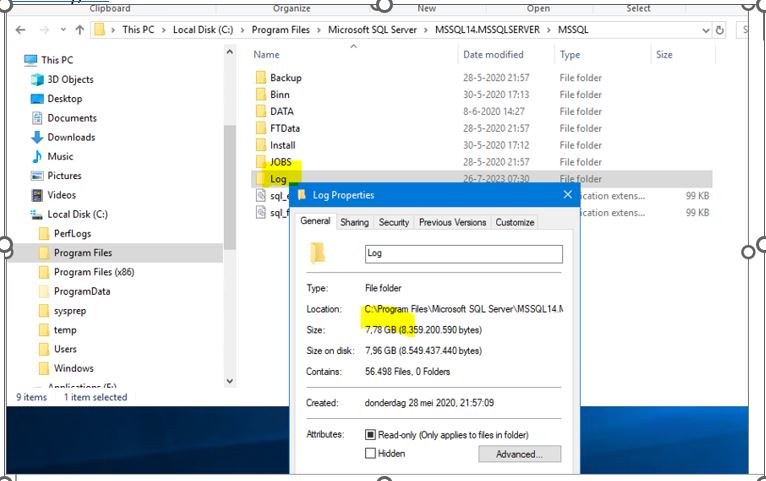Open Previous Versions tab
The height and width of the screenshot is (481, 766).
click(452, 223)
